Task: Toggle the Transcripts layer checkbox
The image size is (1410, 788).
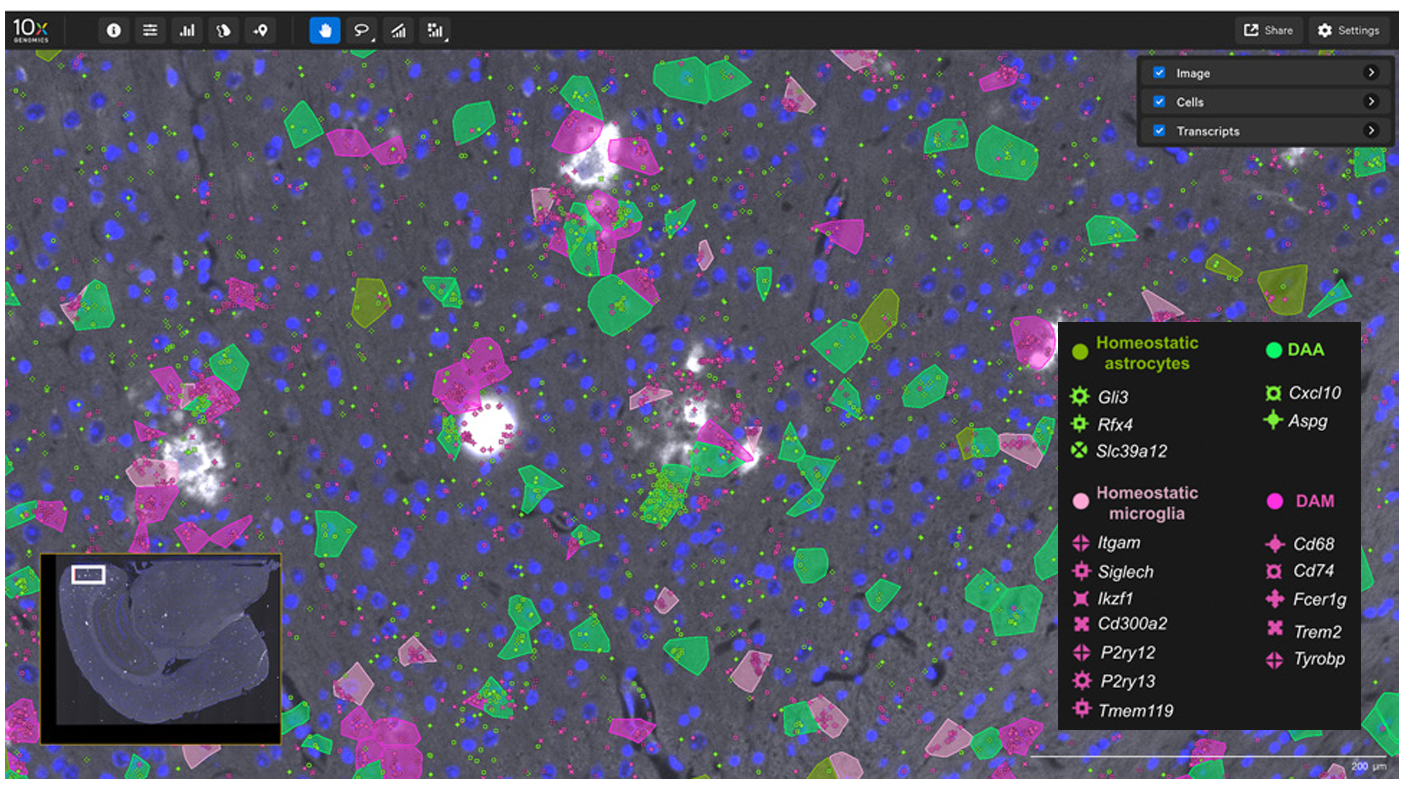Action: pos(1159,130)
